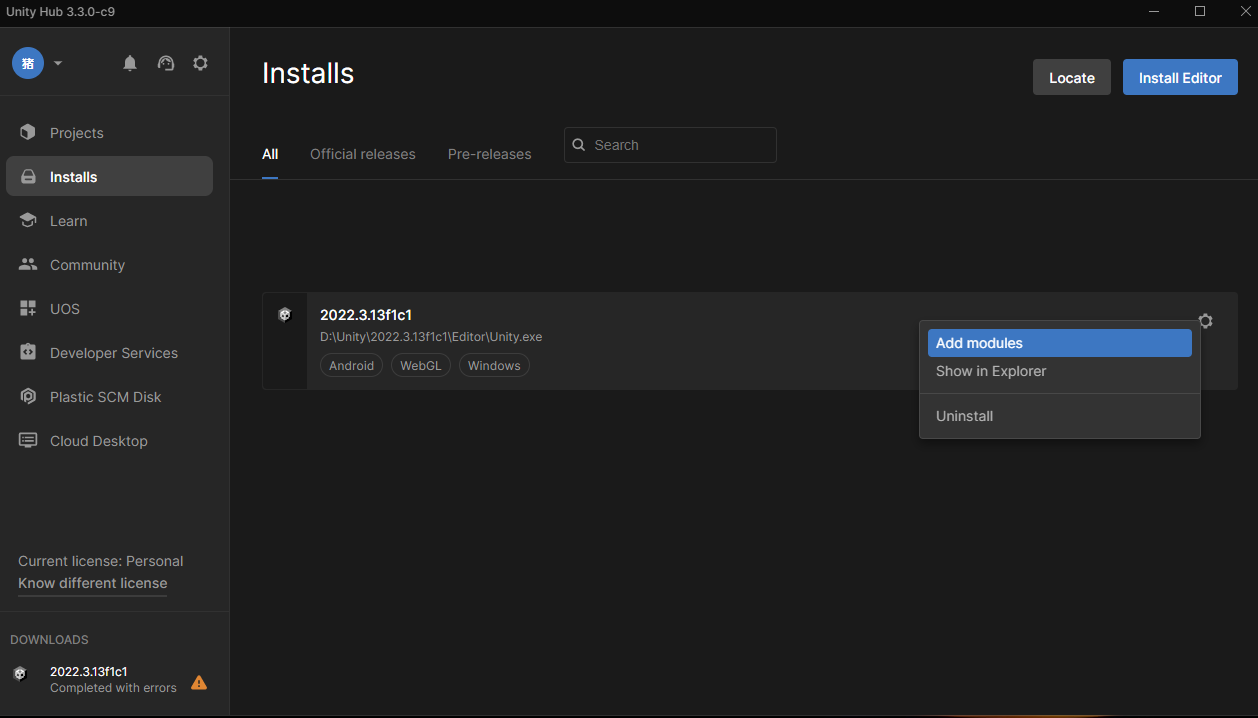Select Installs in the sidebar
The height and width of the screenshot is (718, 1258).
[x=109, y=177]
